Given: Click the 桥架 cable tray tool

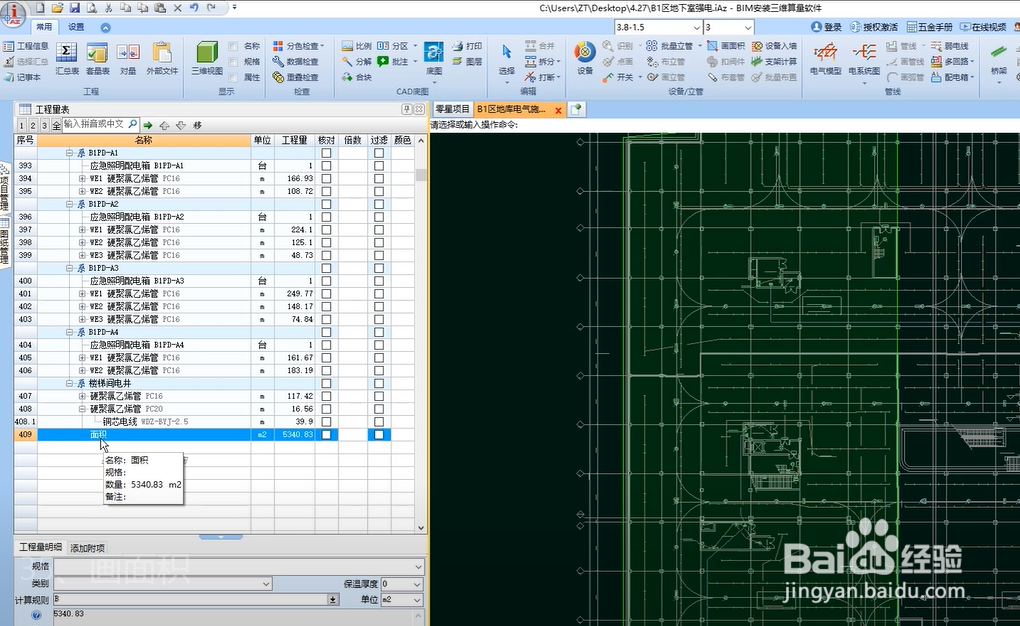Looking at the screenshot, I should point(999,59).
